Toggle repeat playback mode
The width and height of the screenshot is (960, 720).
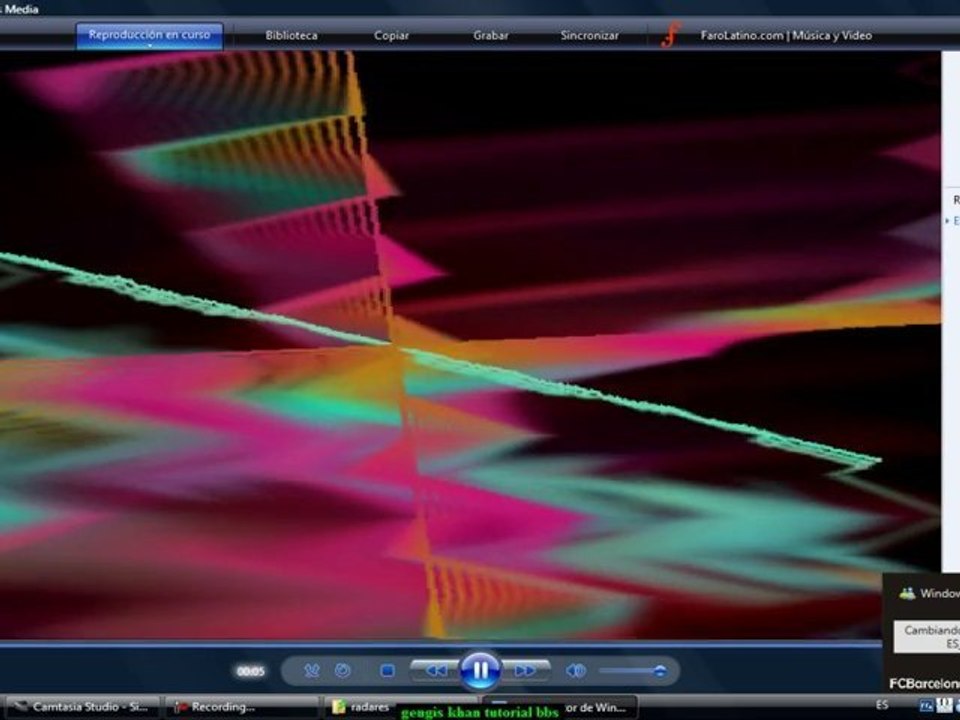click(x=342, y=671)
